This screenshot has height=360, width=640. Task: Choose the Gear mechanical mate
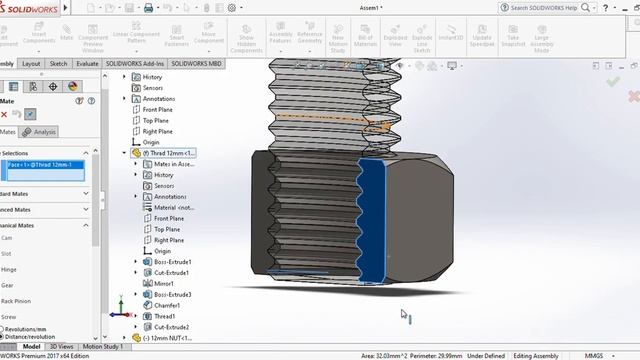coord(7,285)
